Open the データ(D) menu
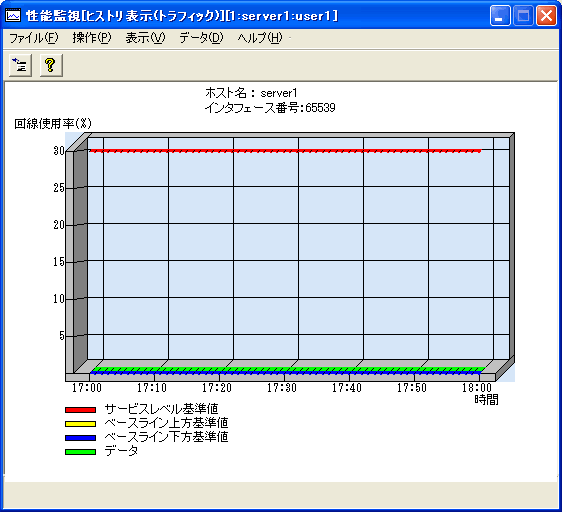The height and width of the screenshot is (512, 562). pyautogui.click(x=201, y=38)
